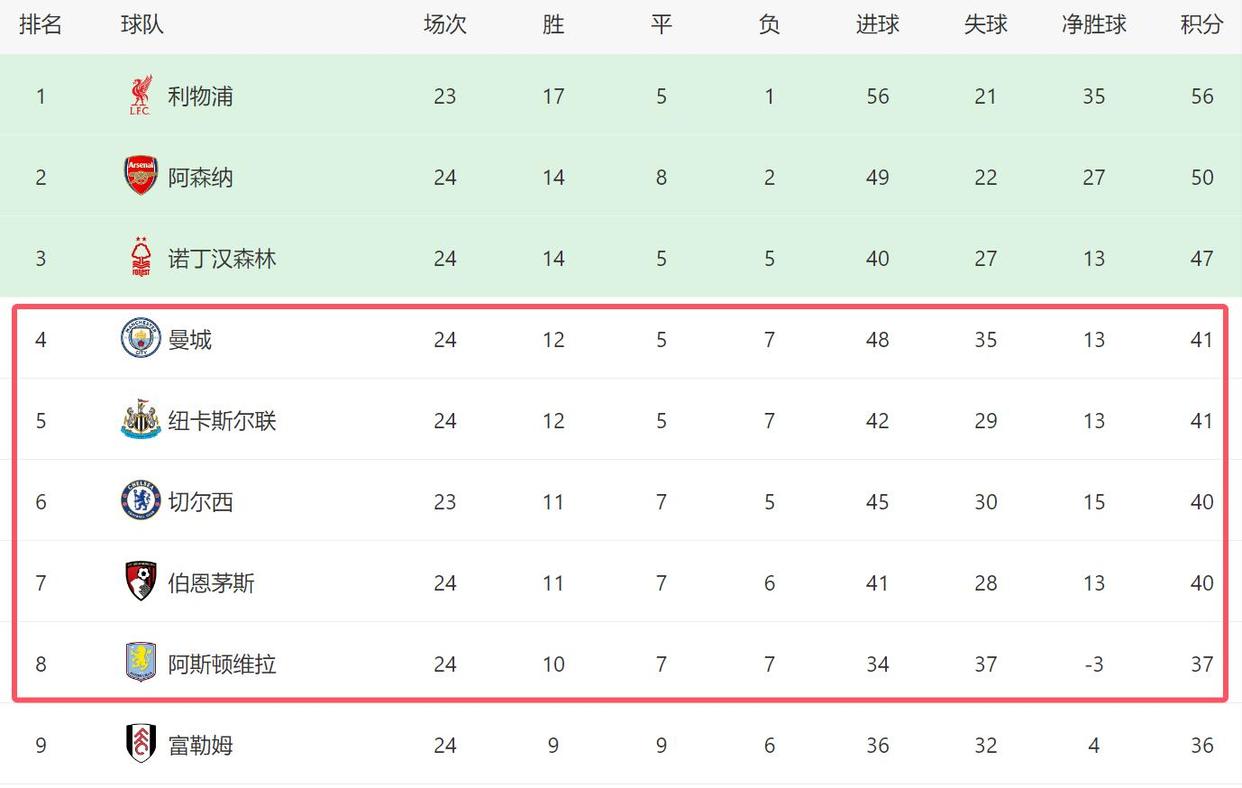Click the Manchester City badge
The width and height of the screenshot is (1242, 788).
(x=141, y=339)
